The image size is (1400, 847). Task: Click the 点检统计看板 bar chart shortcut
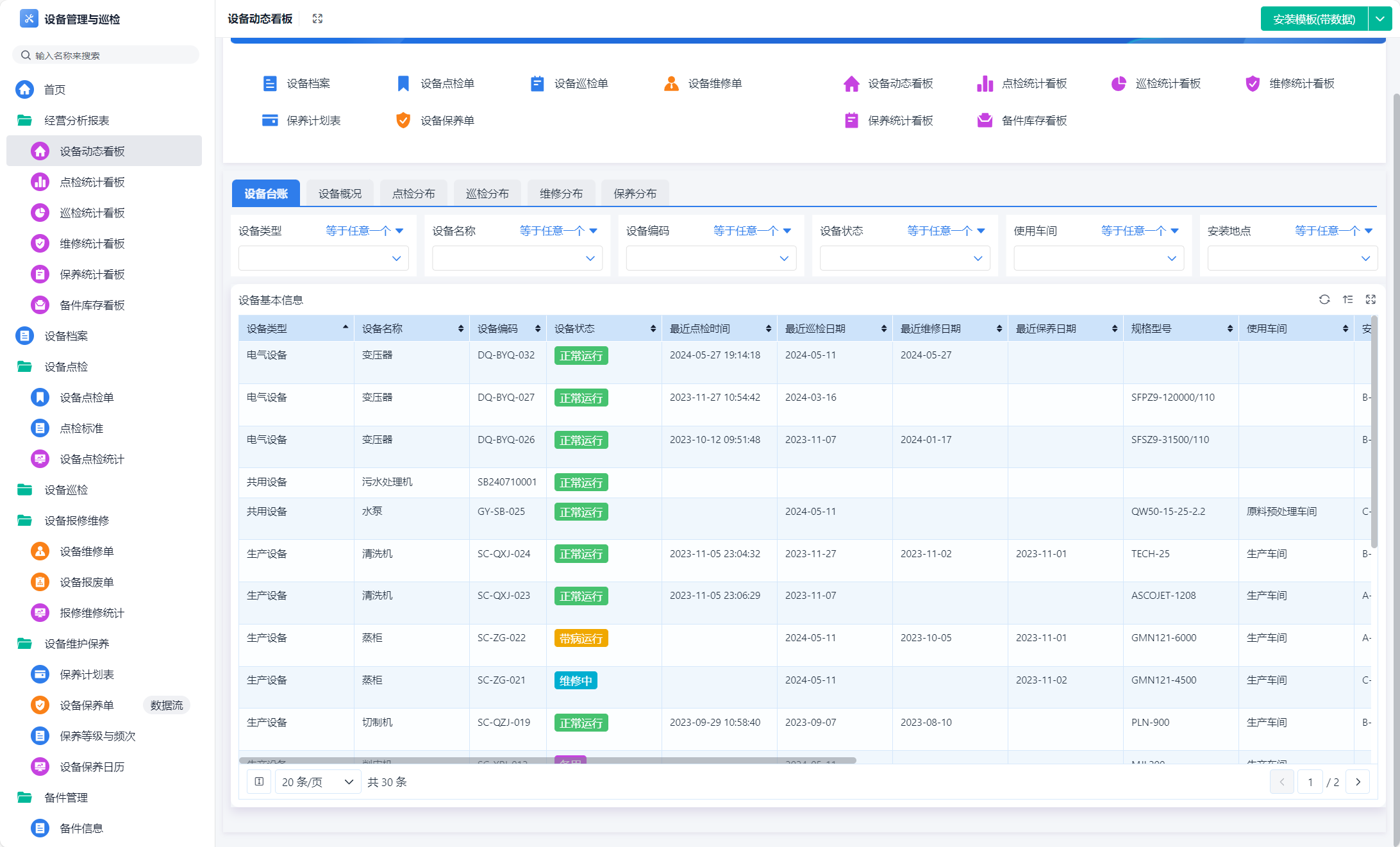985,83
